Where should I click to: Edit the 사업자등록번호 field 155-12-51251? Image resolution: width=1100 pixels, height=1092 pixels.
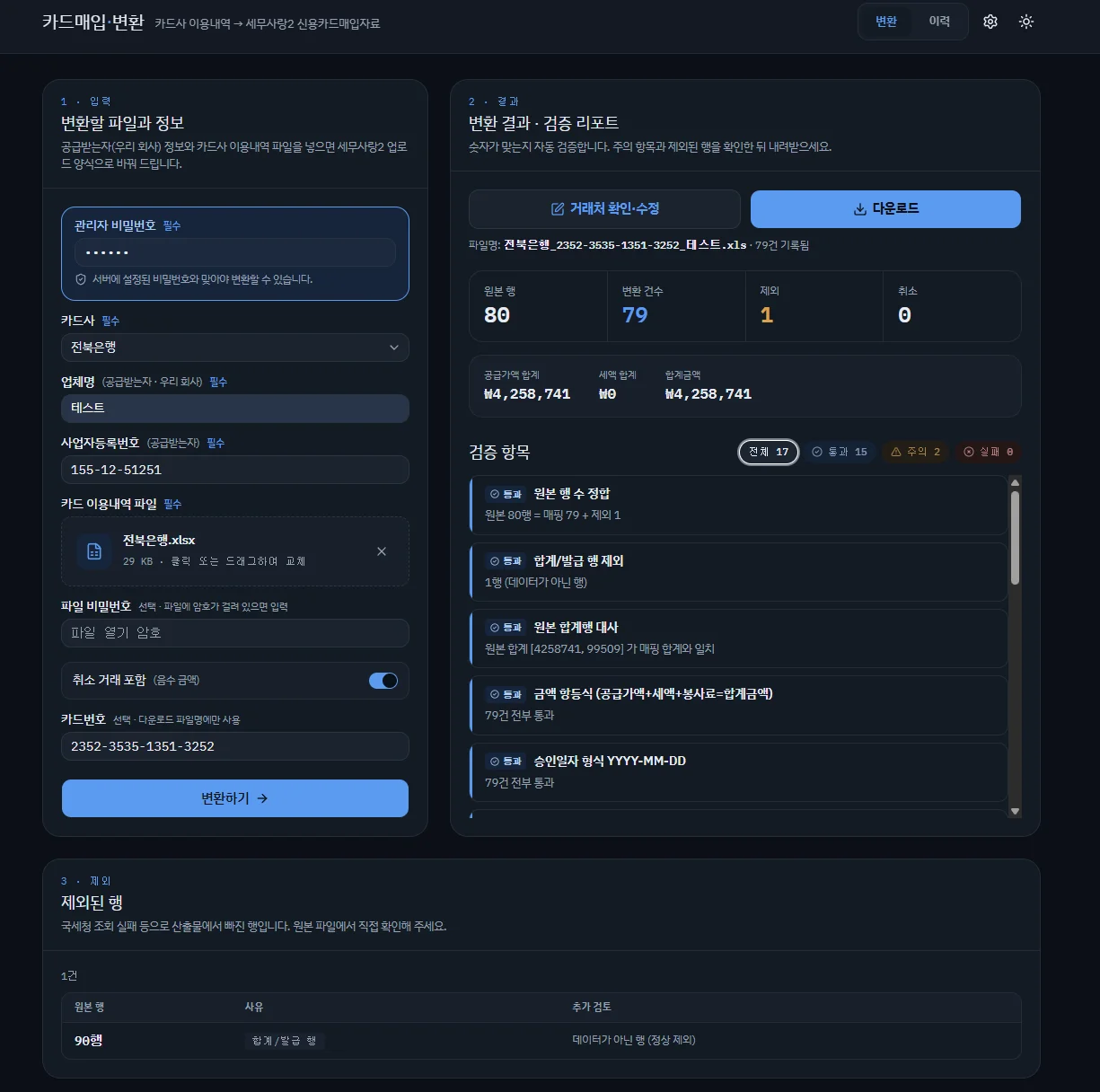coord(235,470)
